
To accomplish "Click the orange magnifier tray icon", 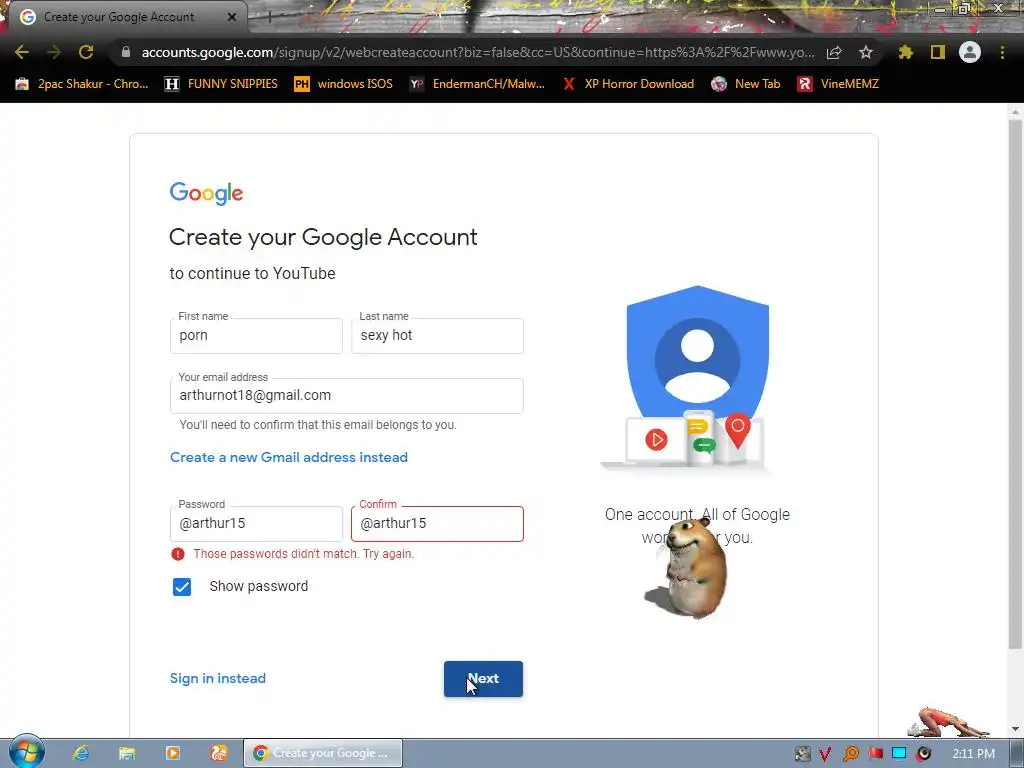I will (850, 754).
